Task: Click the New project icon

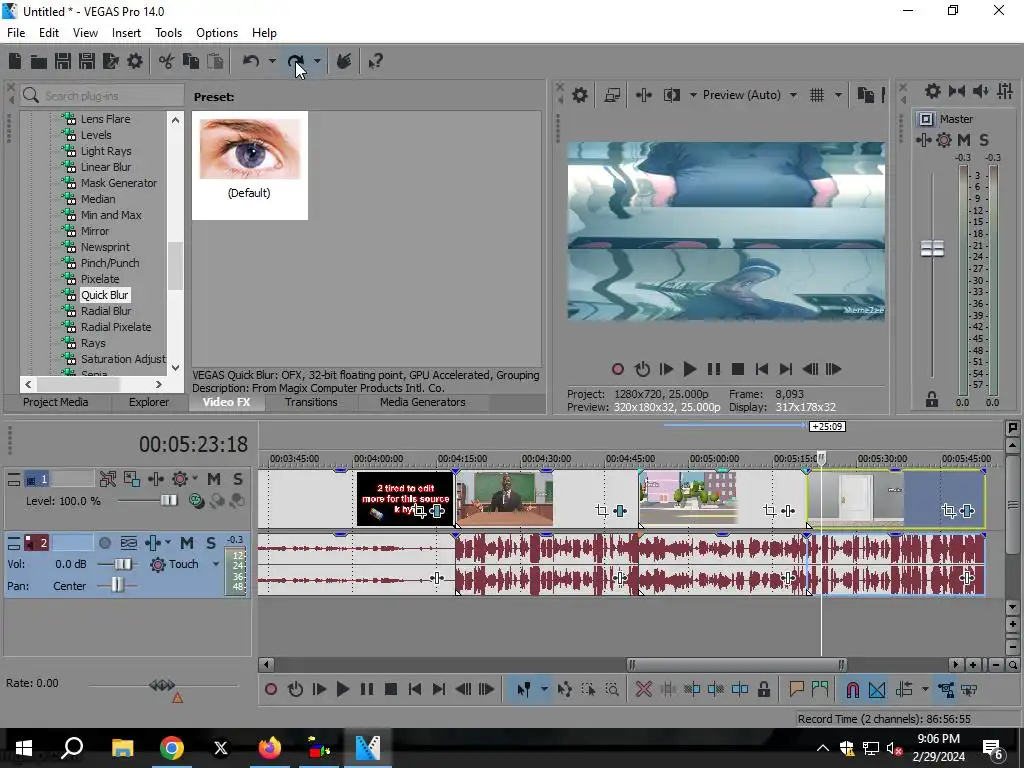Action: [x=15, y=61]
